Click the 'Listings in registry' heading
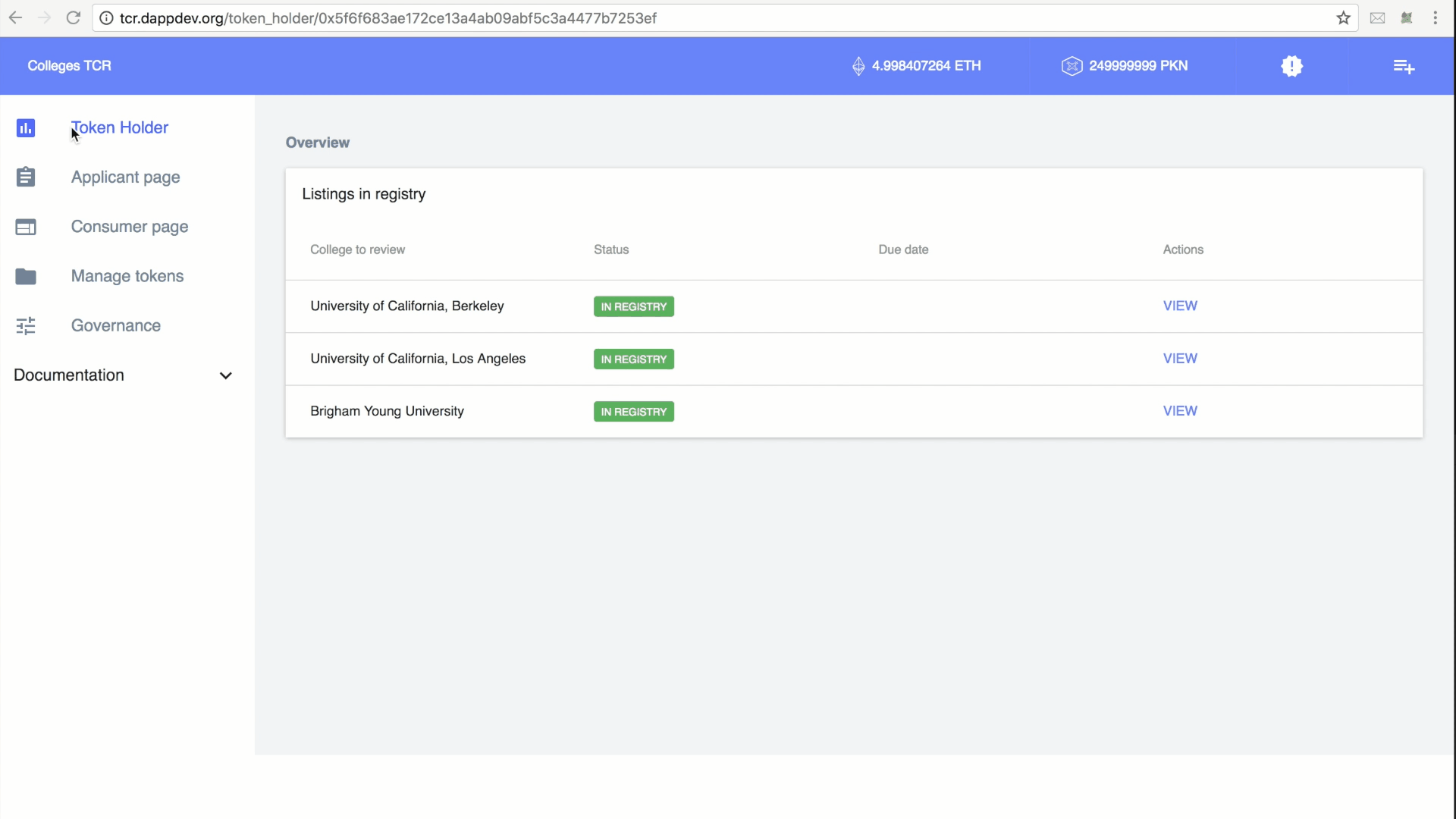 coord(364,194)
